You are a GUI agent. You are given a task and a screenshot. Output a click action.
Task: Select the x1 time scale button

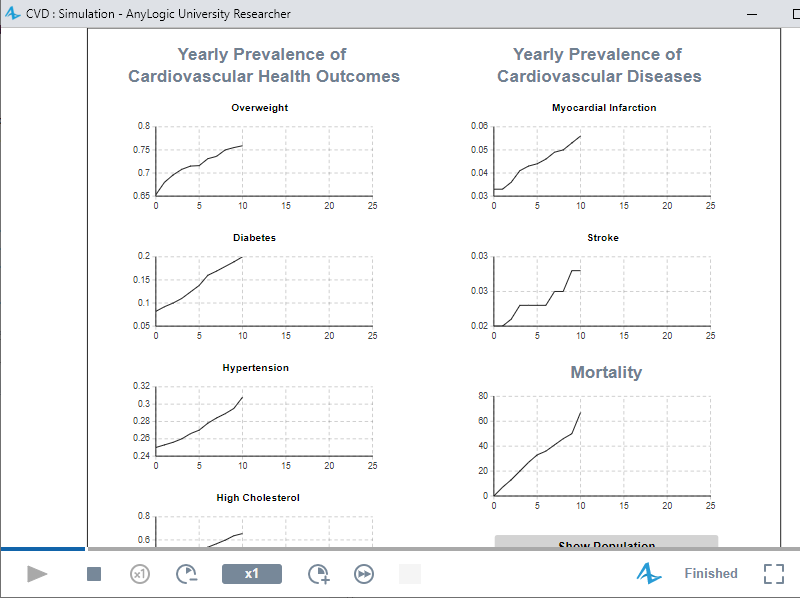(x=251, y=573)
